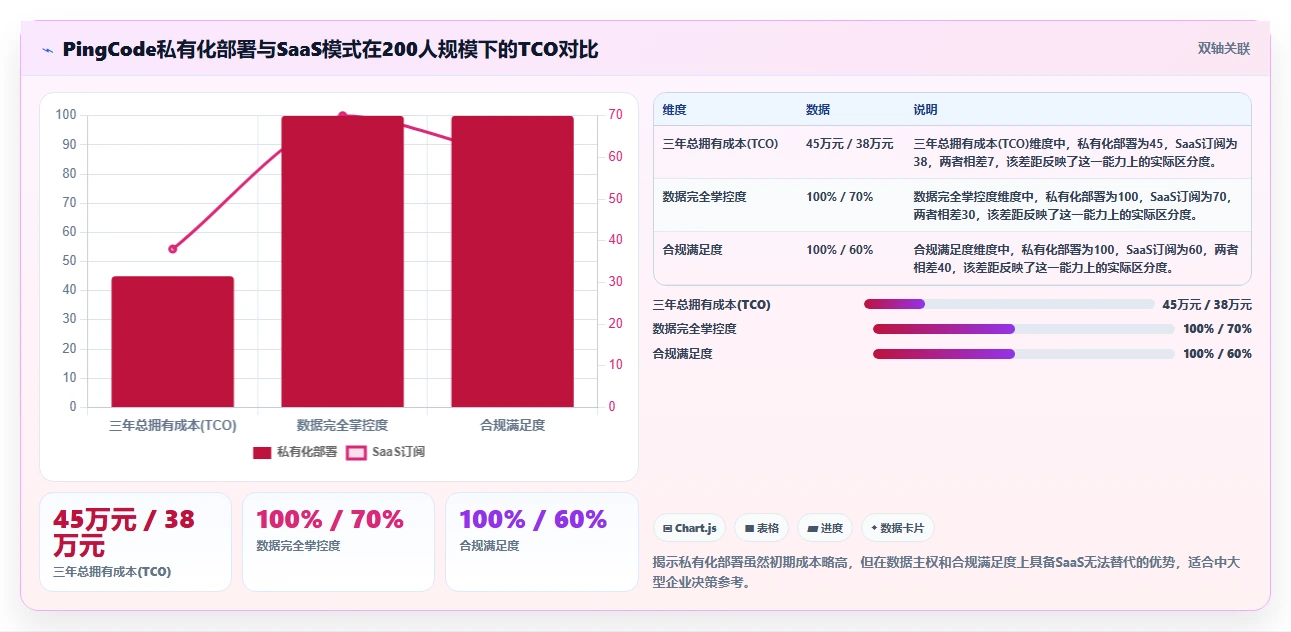Click the 数据完全掌控度 bar in chart
This screenshot has height=632, width=1291.
tap(342, 261)
